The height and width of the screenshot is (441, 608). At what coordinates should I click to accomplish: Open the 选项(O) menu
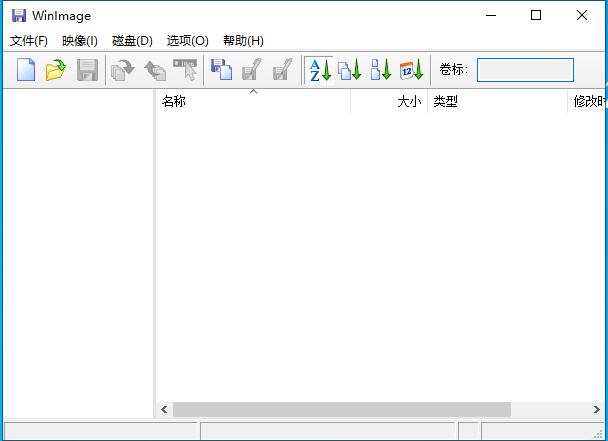click(x=188, y=41)
